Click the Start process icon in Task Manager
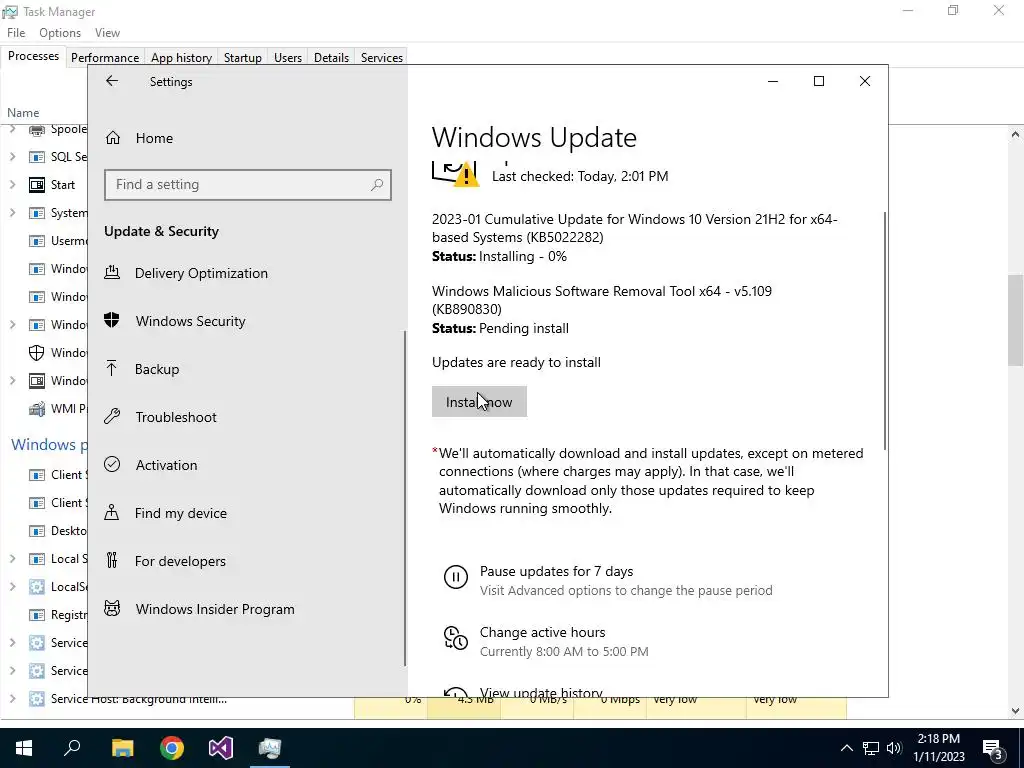The image size is (1024, 768). [x=37, y=185]
